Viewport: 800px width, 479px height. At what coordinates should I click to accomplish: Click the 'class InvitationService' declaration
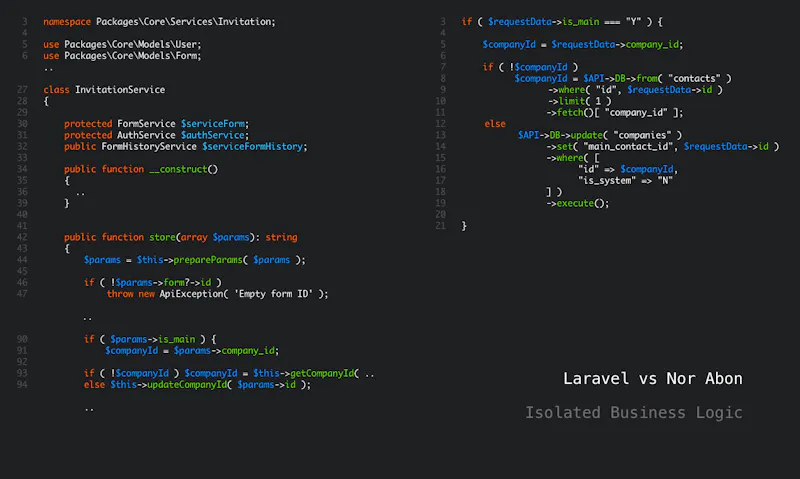pyautogui.click(x=104, y=90)
